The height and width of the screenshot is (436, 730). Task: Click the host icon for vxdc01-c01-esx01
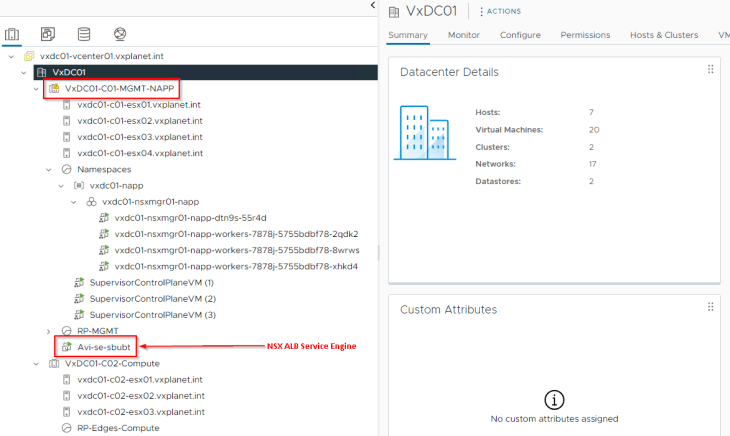point(67,105)
